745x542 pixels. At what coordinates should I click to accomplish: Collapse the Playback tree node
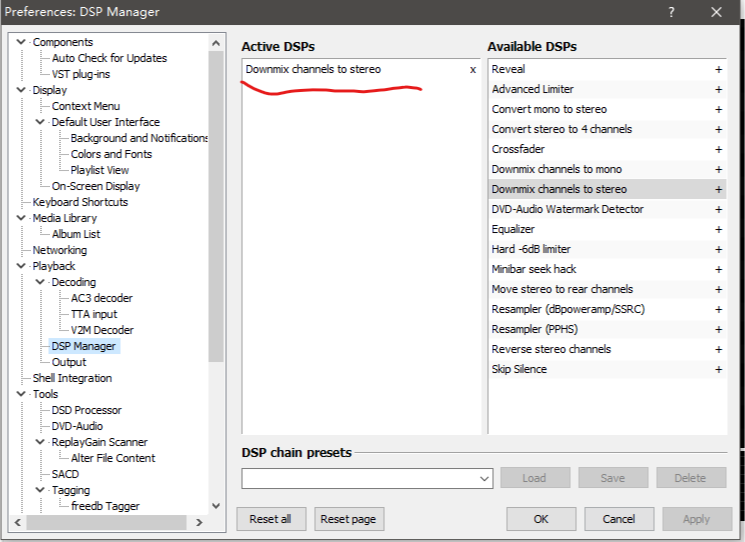click(x=23, y=266)
